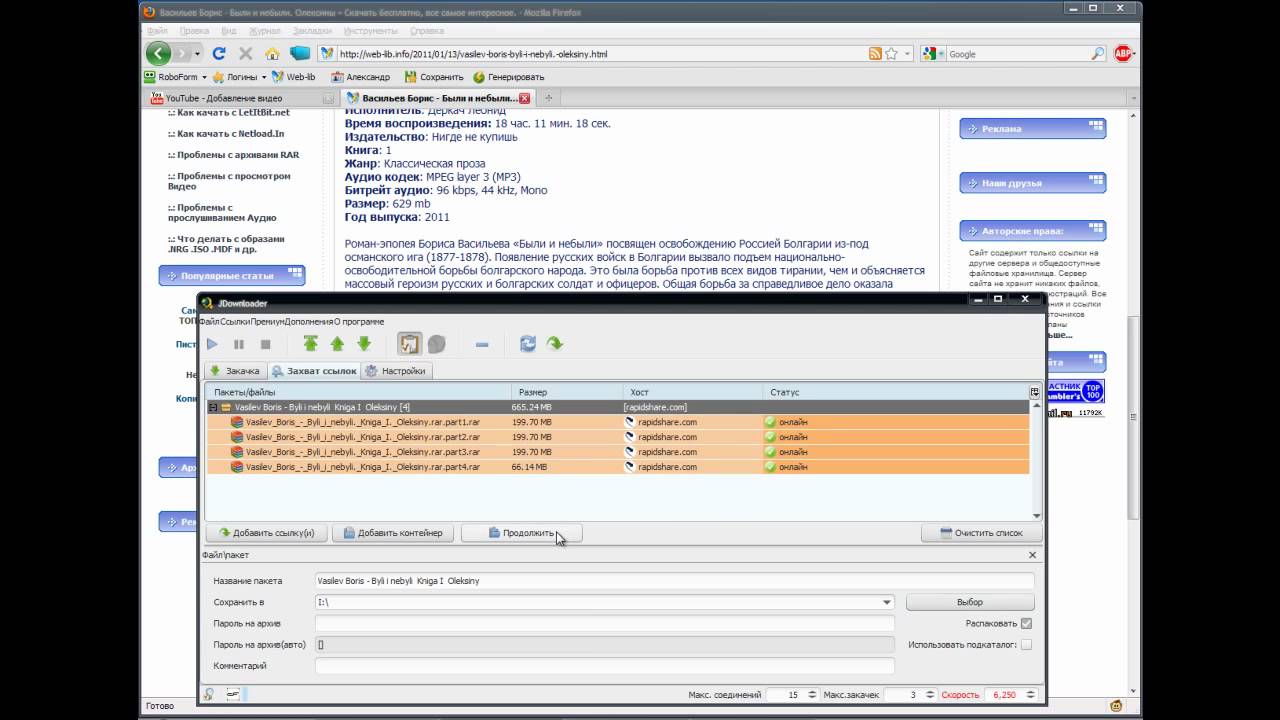Select the Oleksiny.rar.part1.rar file row
The image size is (1280, 720).
[x=617, y=422]
